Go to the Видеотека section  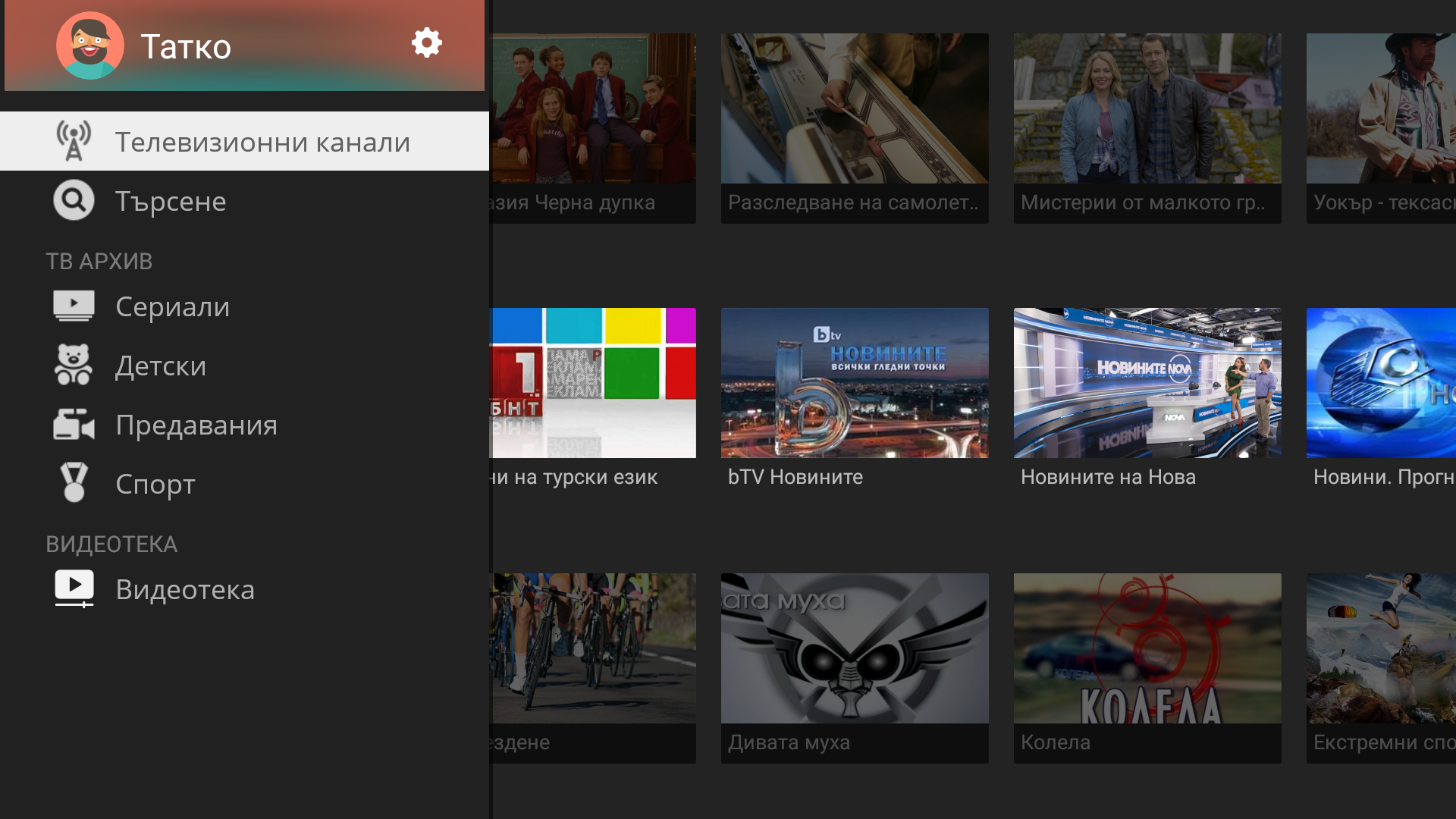click(185, 590)
